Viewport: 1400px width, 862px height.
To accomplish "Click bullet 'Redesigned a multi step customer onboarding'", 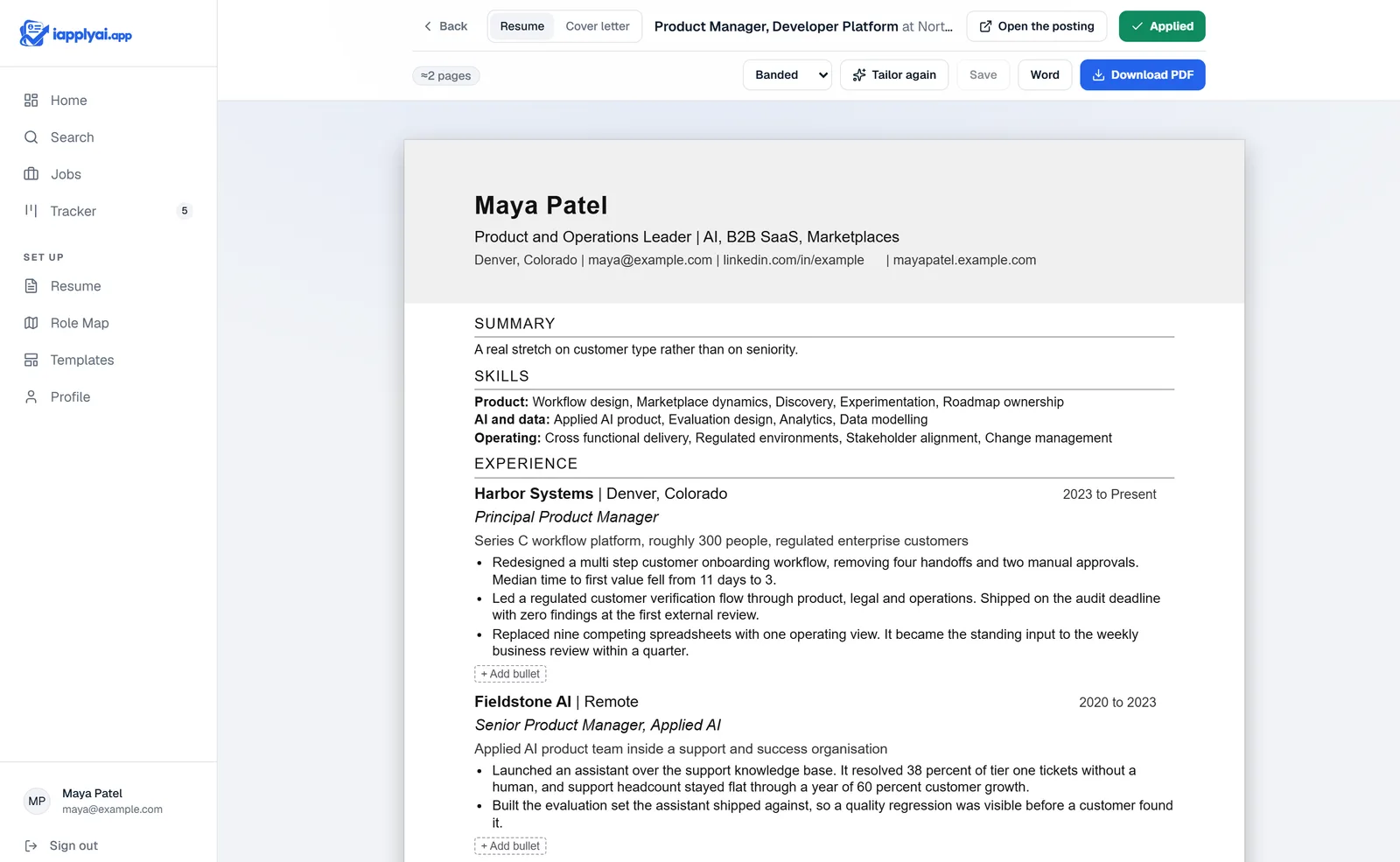I will [815, 571].
